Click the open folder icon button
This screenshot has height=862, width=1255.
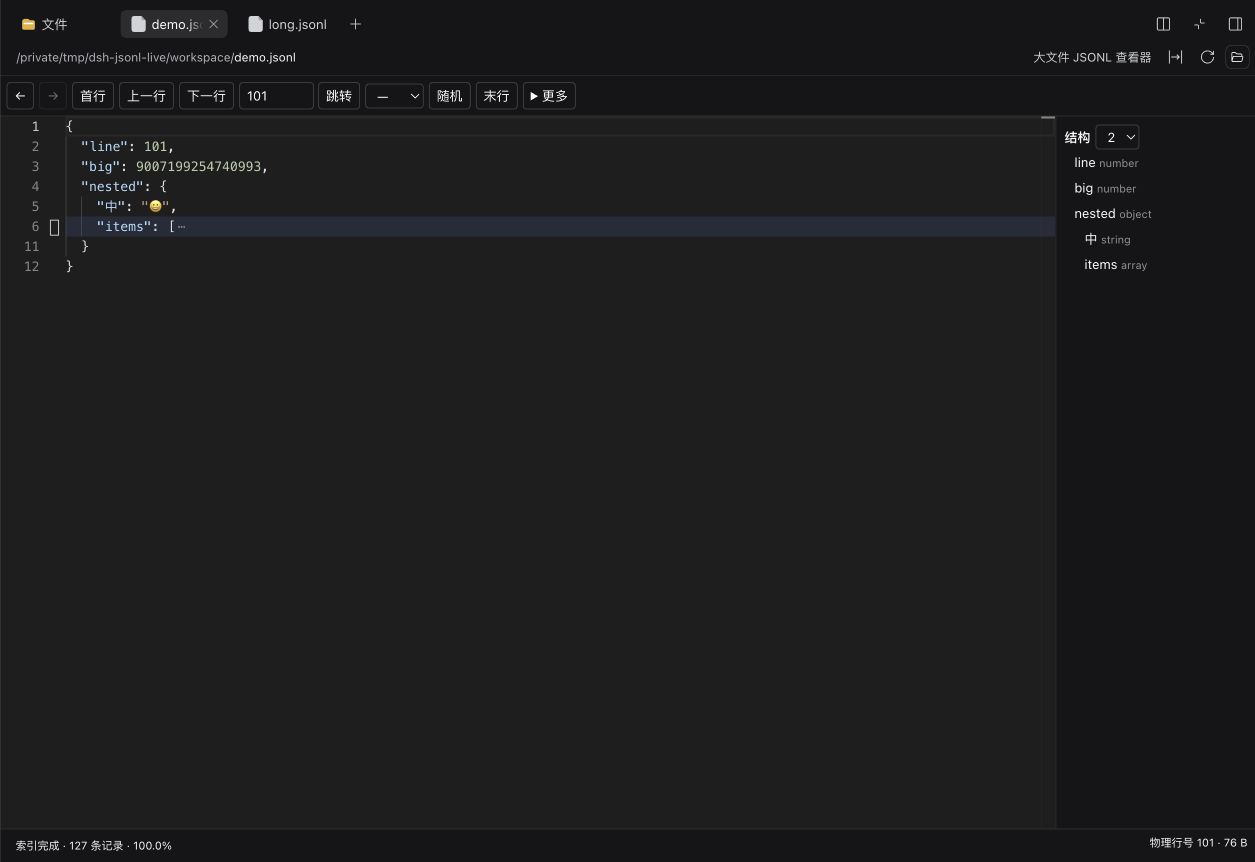tap(1237, 57)
